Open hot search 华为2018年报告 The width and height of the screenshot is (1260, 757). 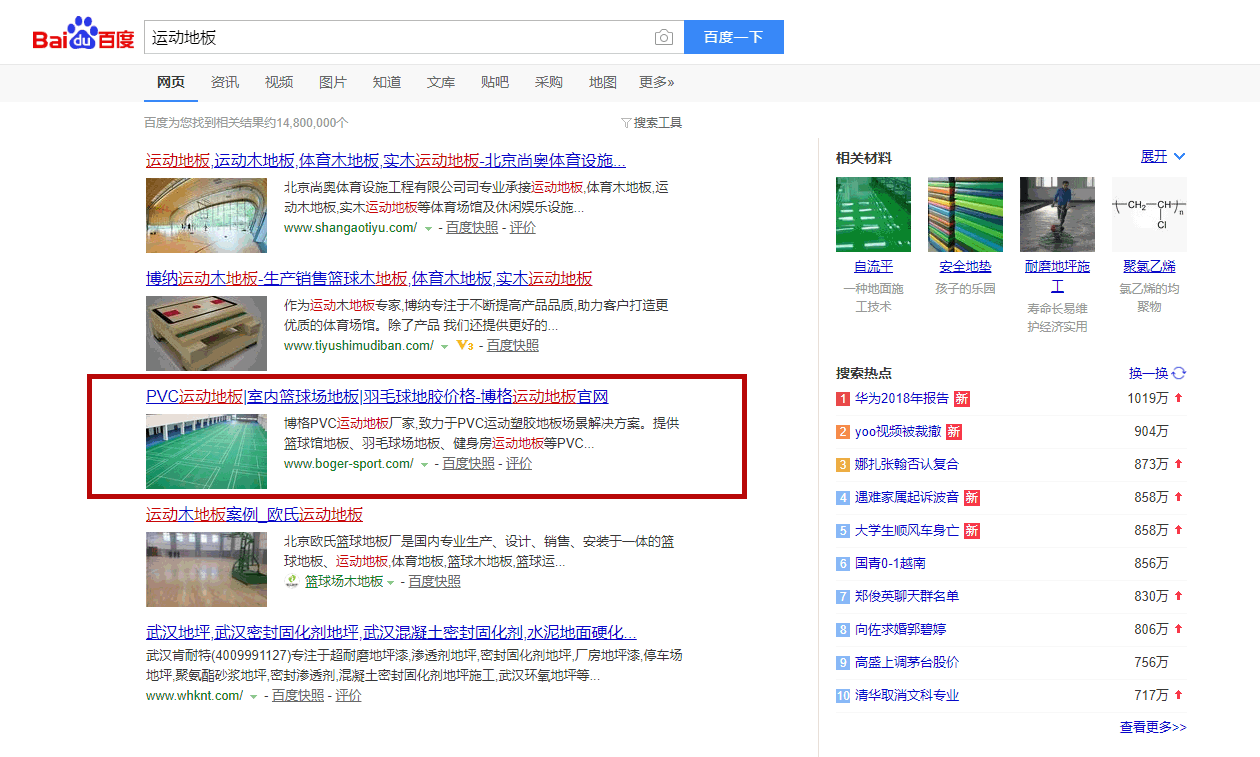point(901,398)
